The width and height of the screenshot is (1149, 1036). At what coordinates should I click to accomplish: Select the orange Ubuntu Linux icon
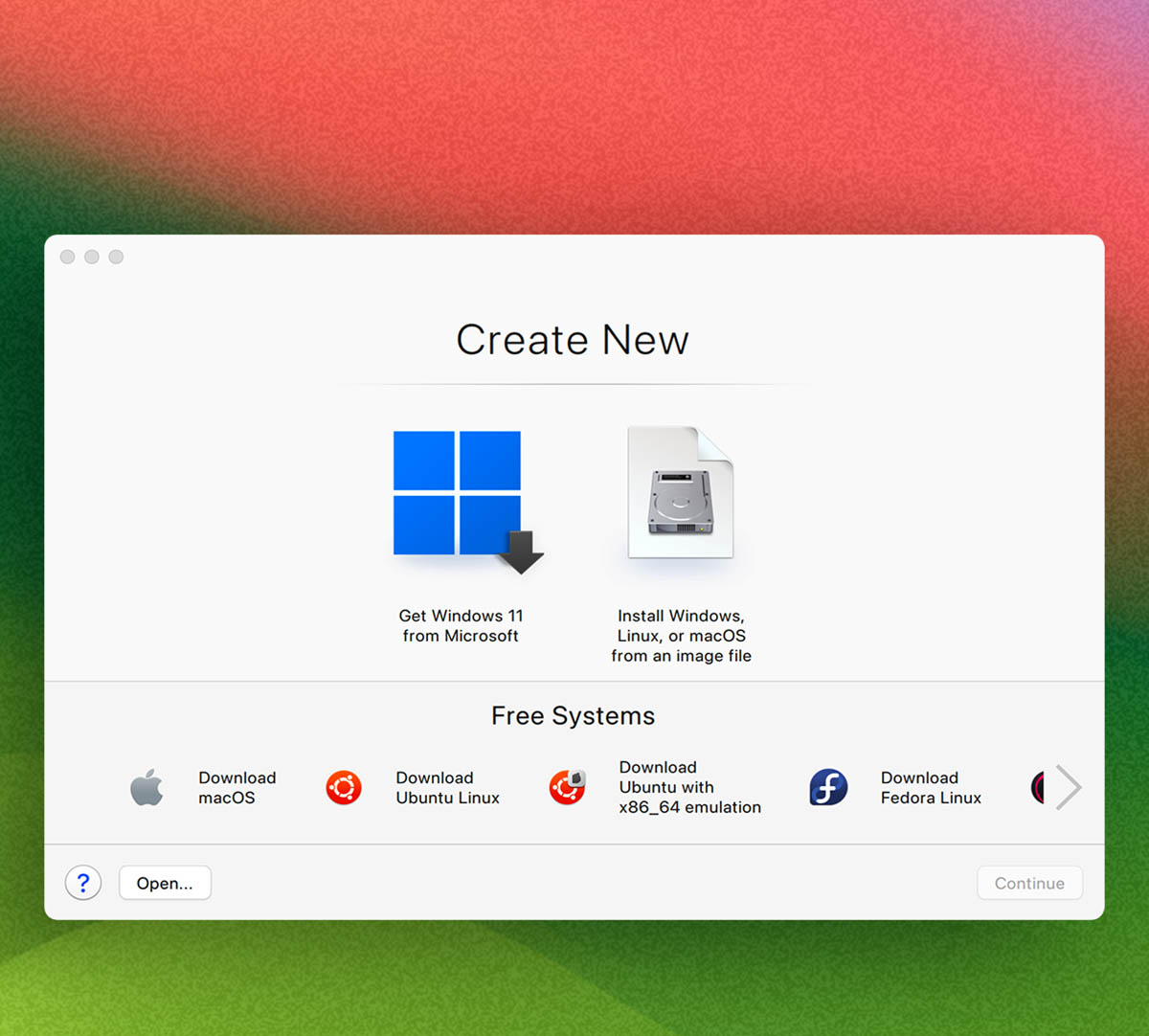pyautogui.click(x=344, y=788)
